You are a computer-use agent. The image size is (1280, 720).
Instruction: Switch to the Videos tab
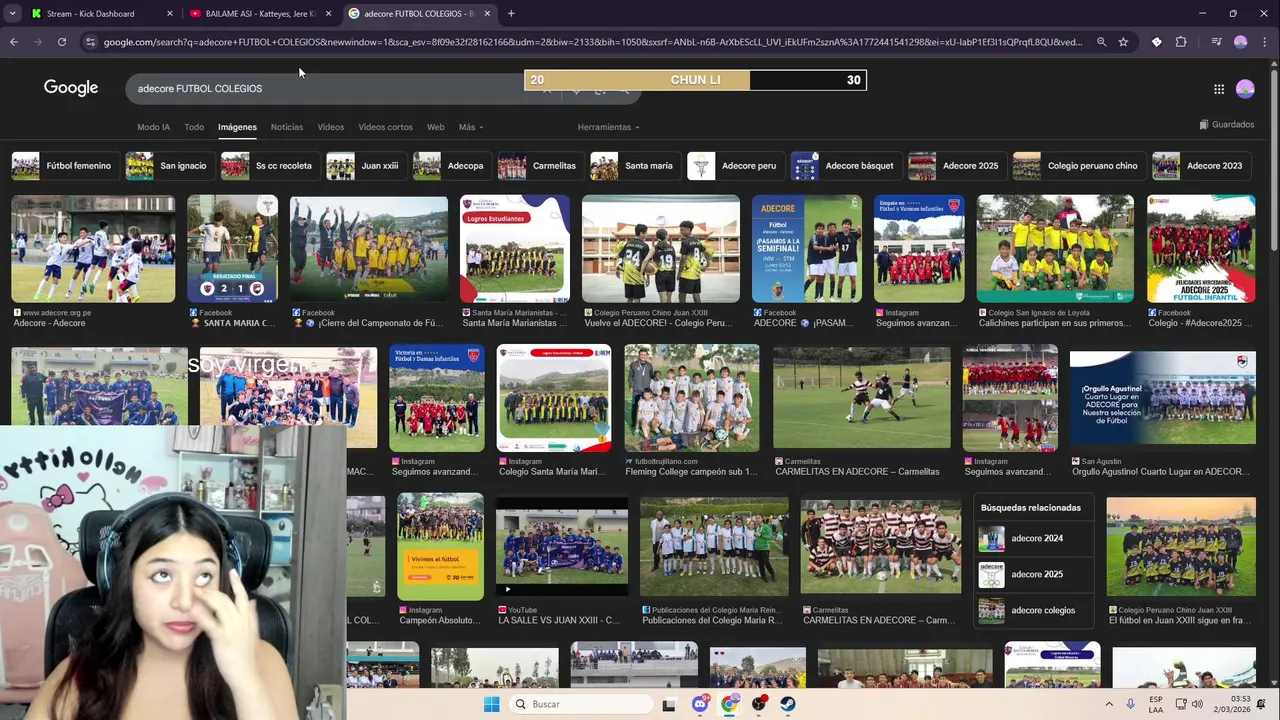click(x=330, y=127)
